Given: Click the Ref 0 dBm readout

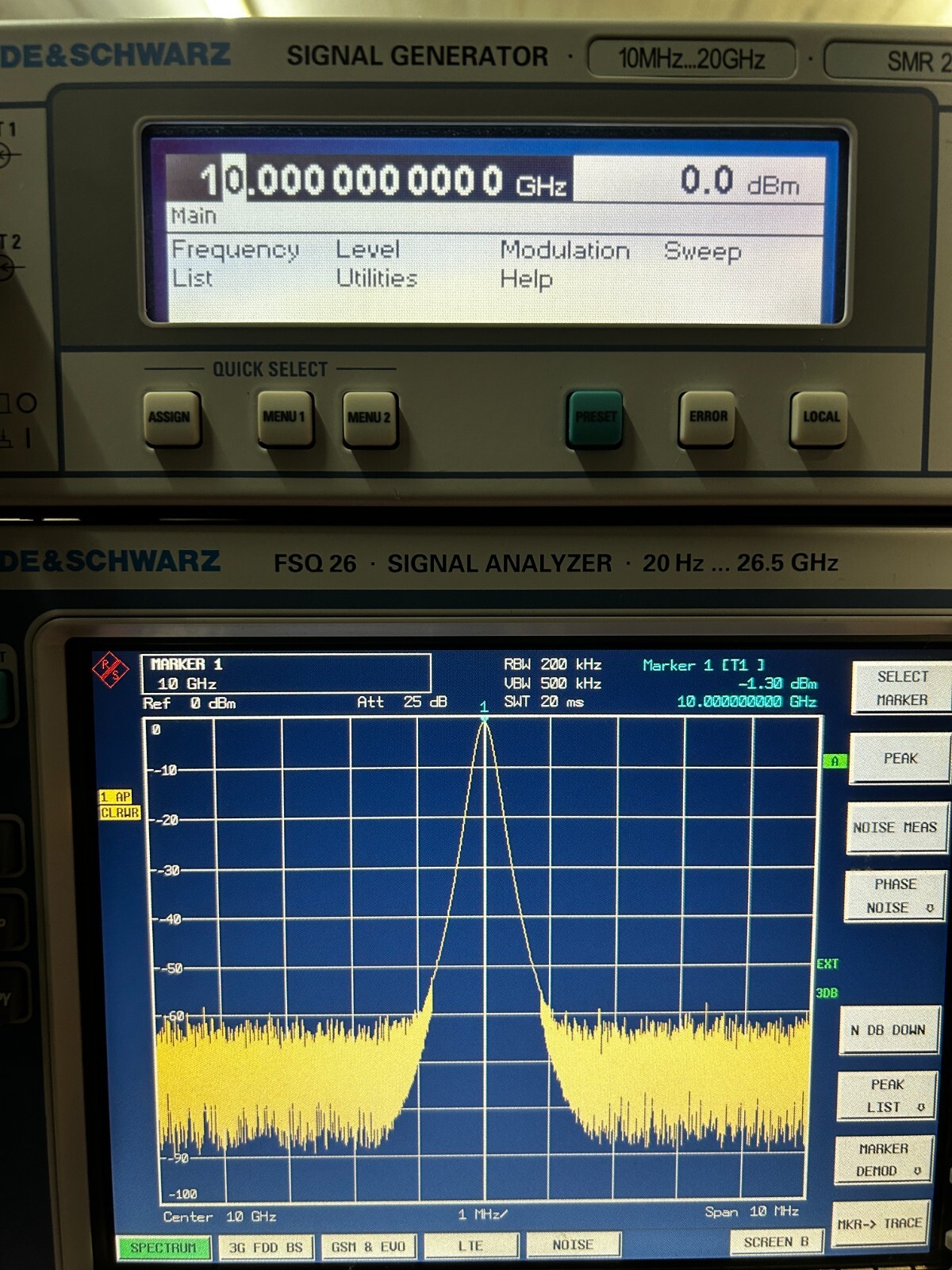Looking at the screenshot, I should [189, 703].
